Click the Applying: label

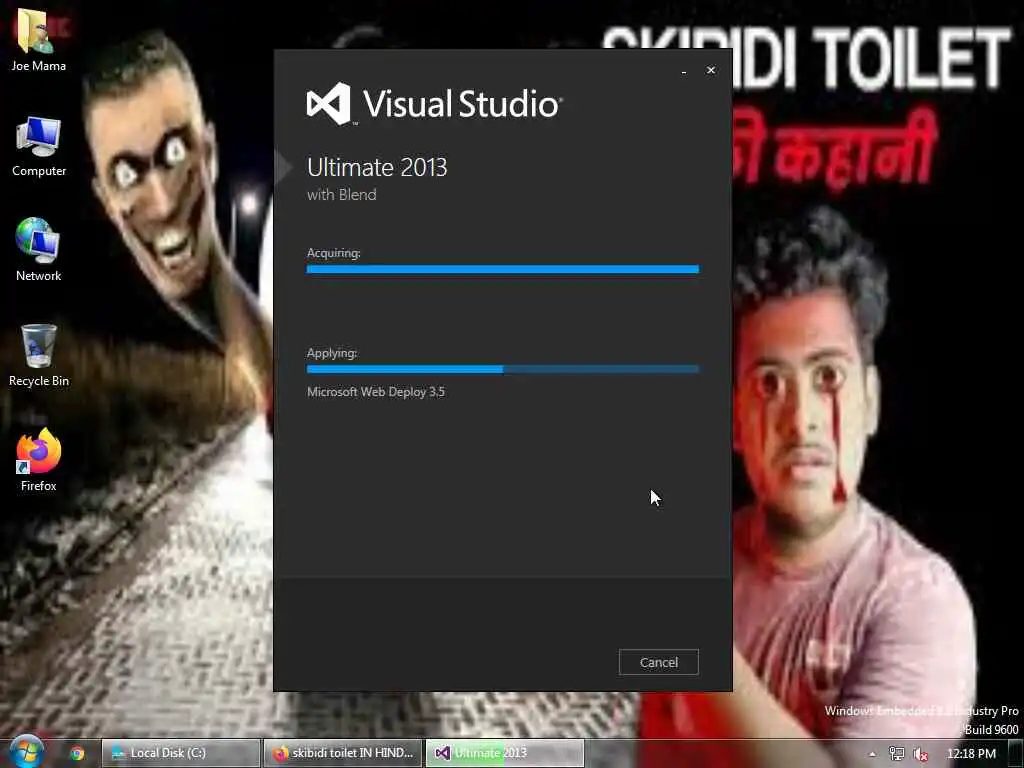[x=332, y=353]
